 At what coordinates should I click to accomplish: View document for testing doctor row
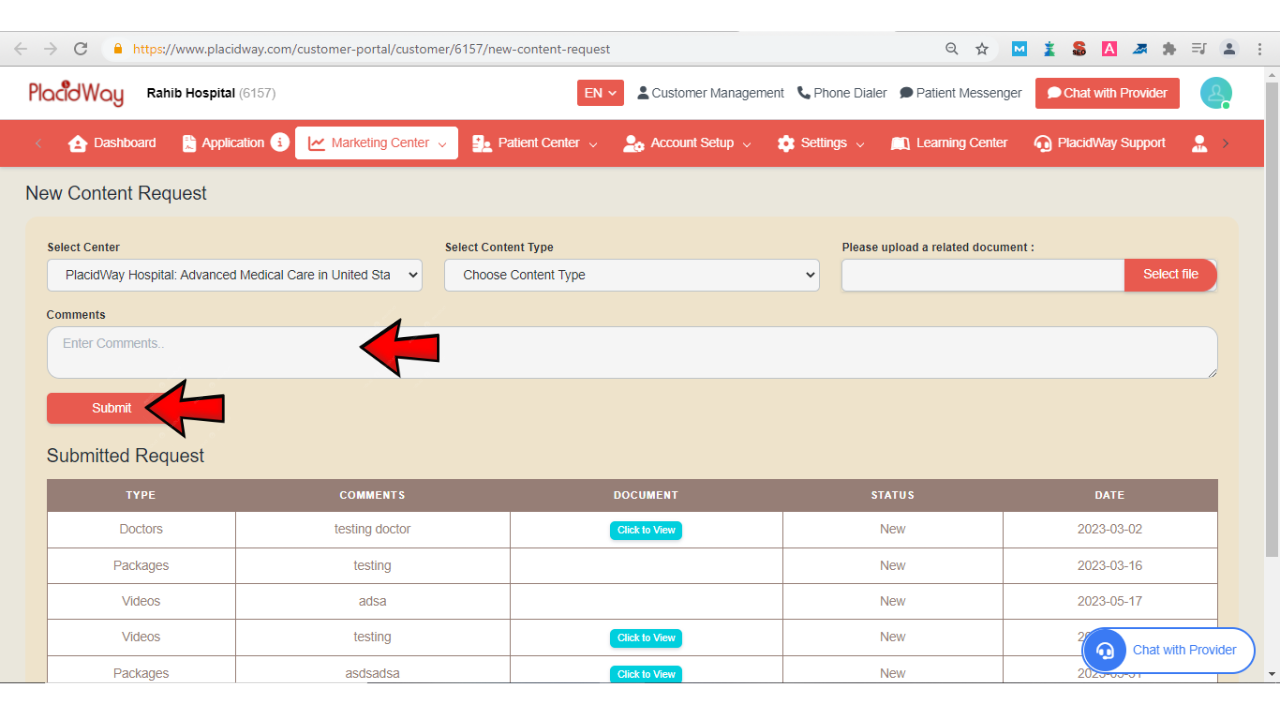pos(646,530)
